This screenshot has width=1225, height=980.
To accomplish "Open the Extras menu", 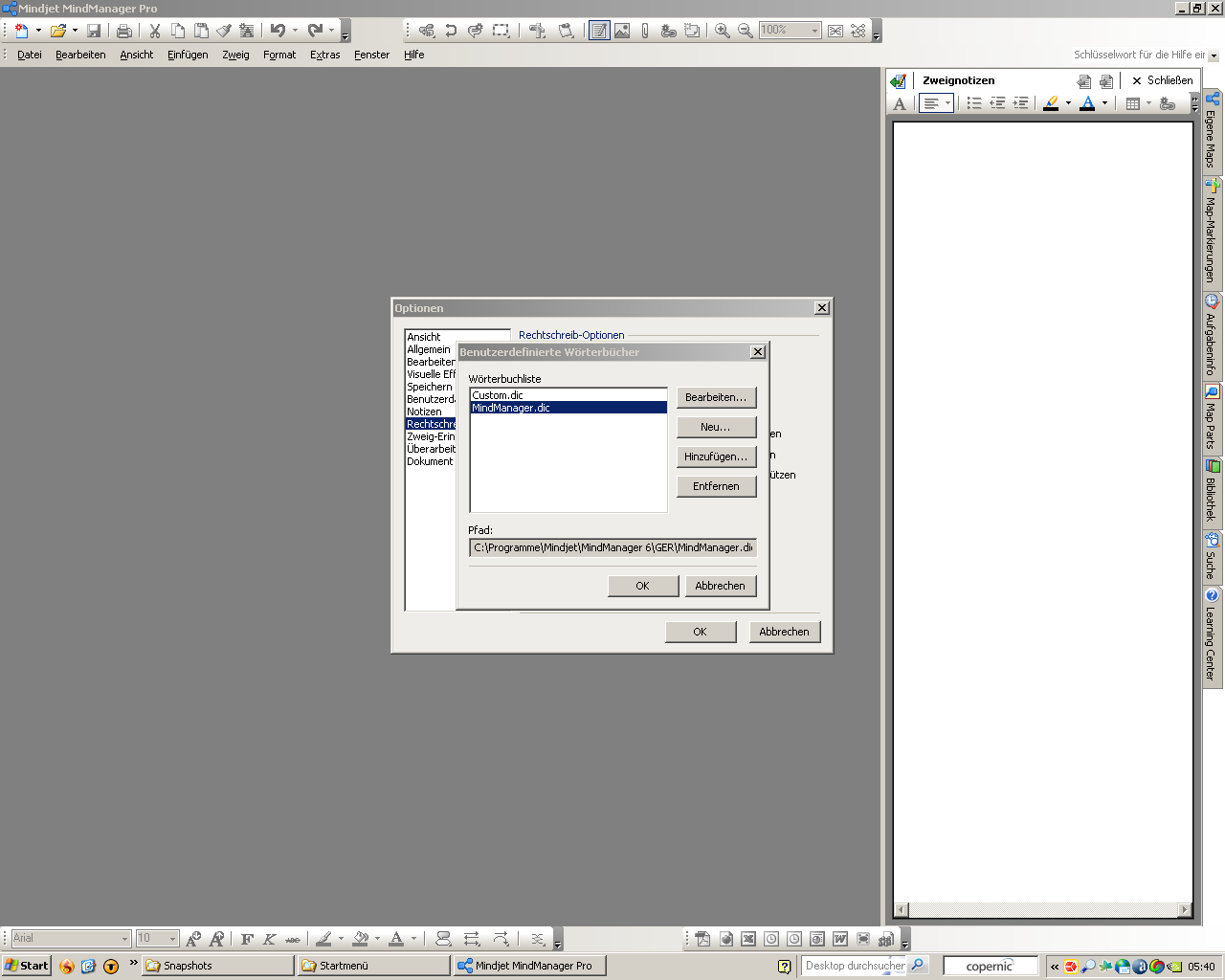I will pos(324,55).
